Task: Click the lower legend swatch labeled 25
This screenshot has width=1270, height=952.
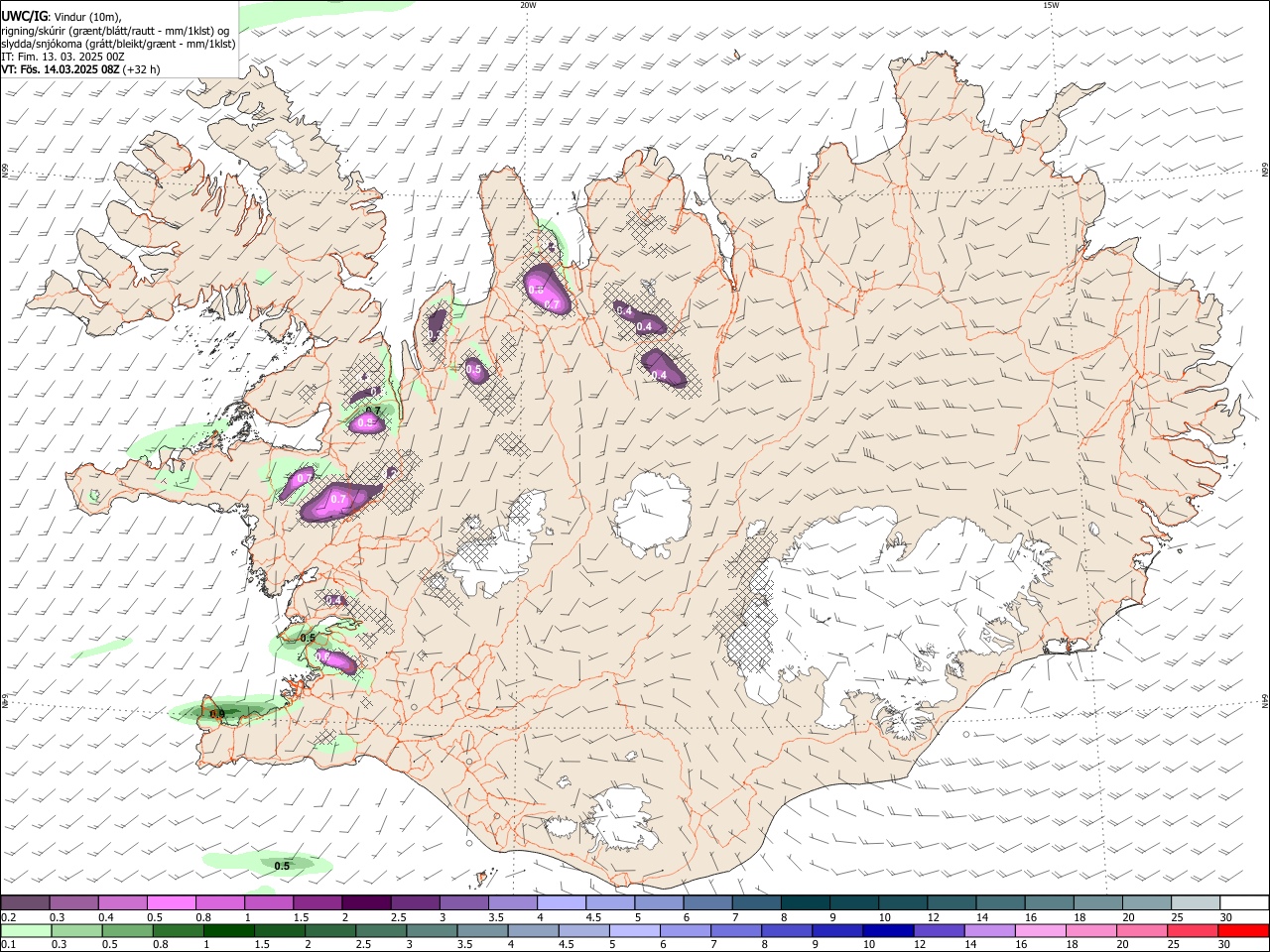Action: click(1192, 931)
